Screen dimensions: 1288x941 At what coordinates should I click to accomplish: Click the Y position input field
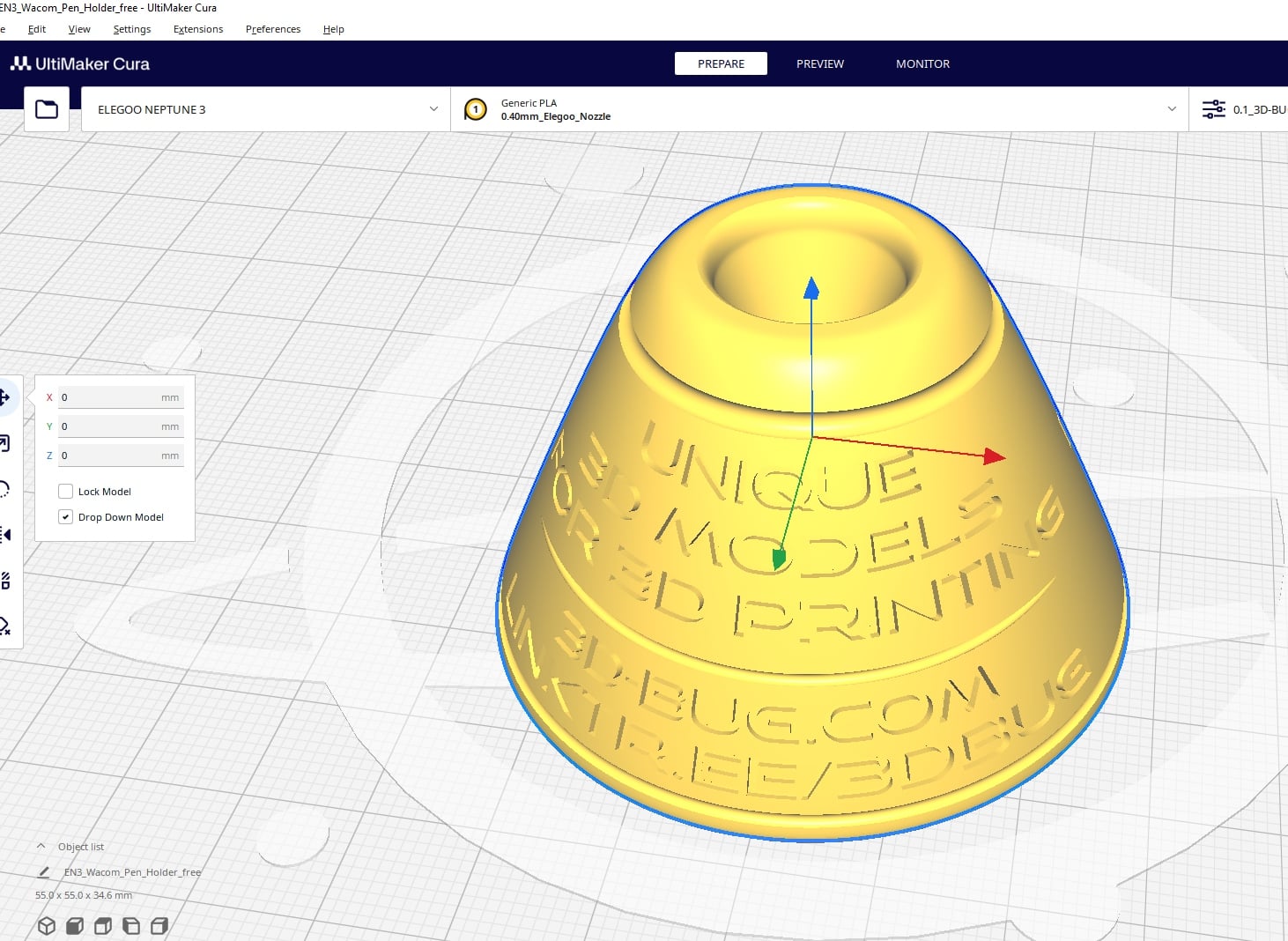coord(121,426)
